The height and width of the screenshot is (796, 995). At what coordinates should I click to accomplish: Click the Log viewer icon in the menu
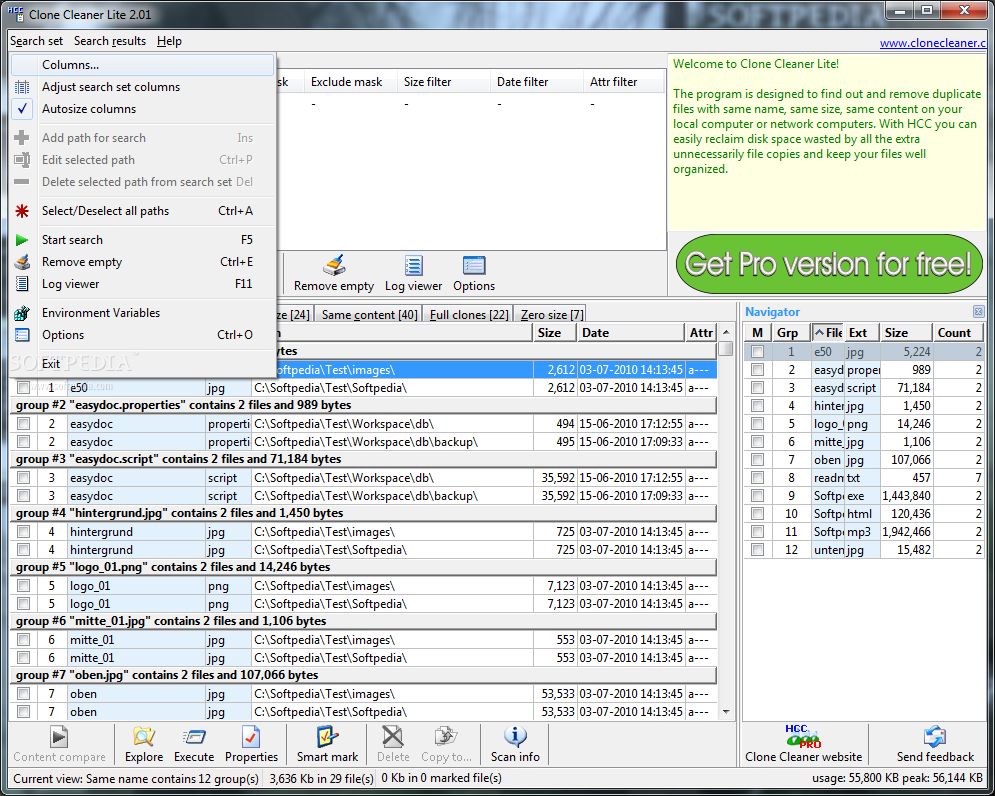click(22, 284)
